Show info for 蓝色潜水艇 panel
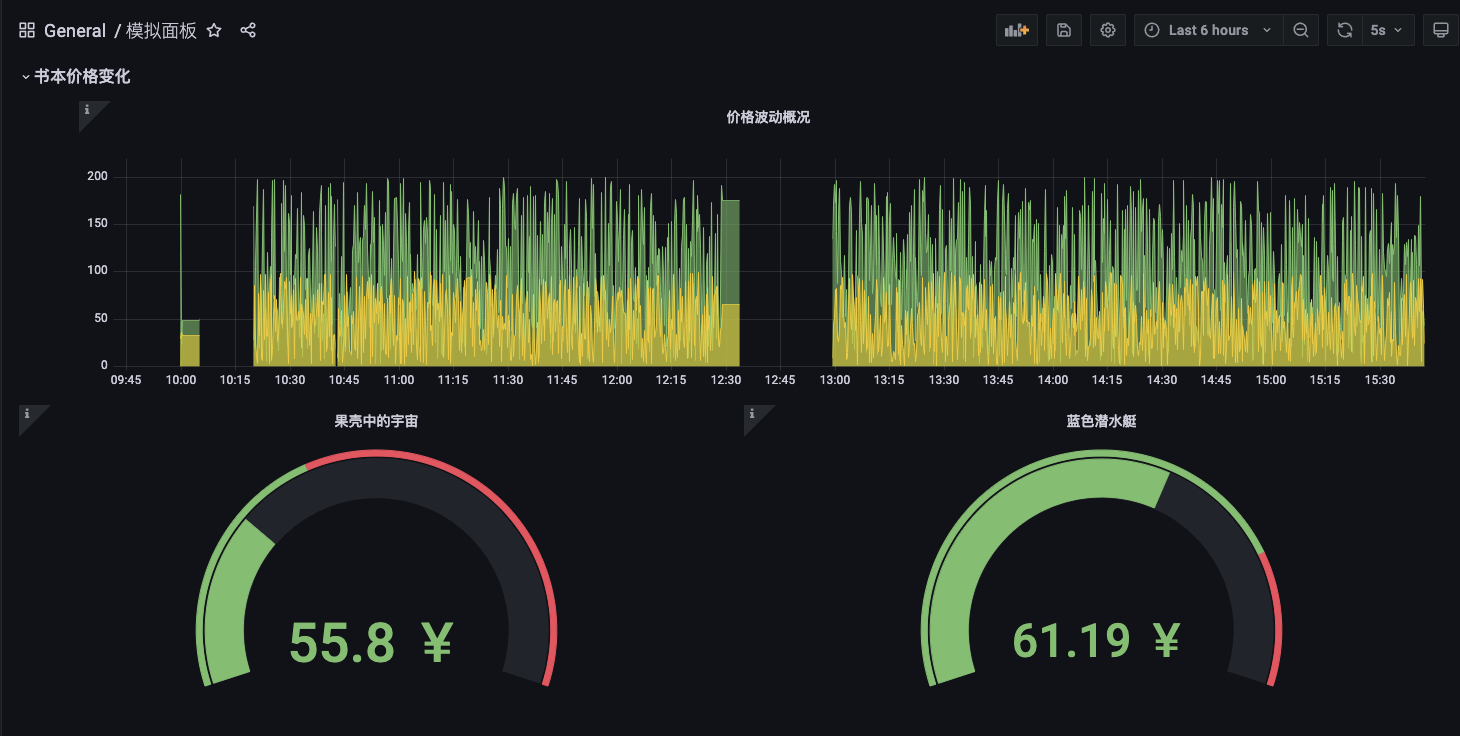The width and height of the screenshot is (1460, 736). tap(752, 413)
